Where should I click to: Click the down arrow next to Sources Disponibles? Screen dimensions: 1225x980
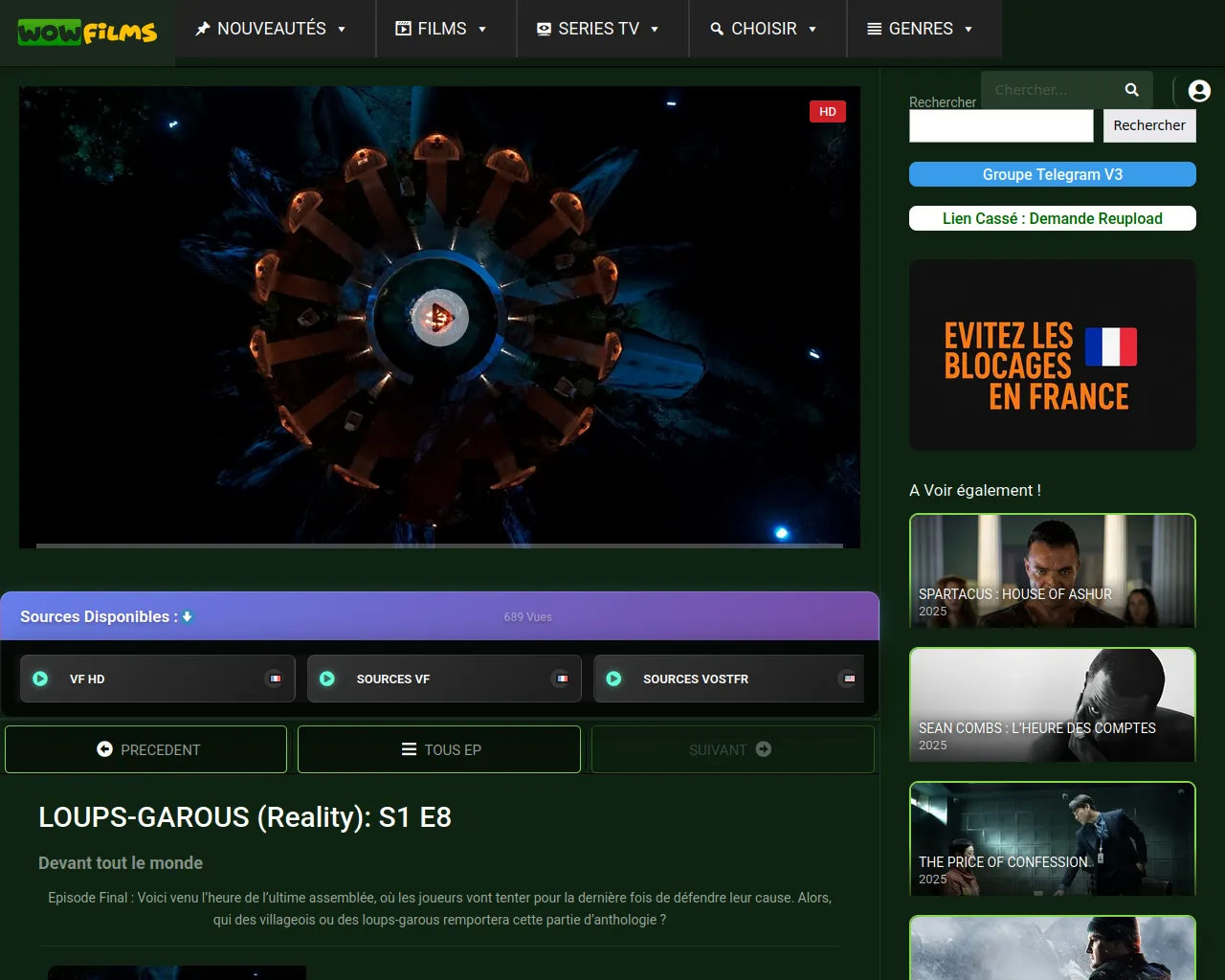pyautogui.click(x=188, y=616)
